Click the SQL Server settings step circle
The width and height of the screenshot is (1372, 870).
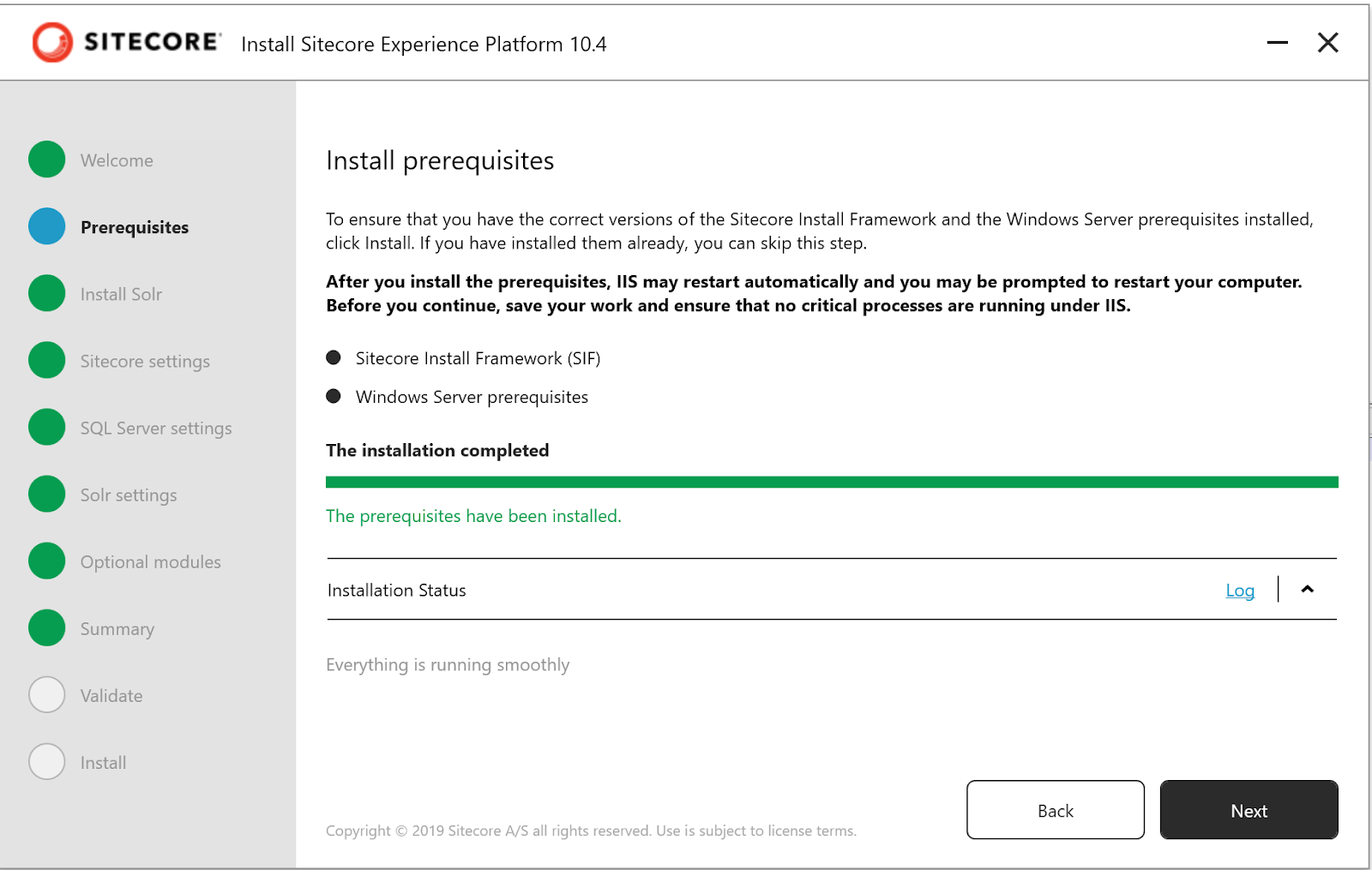click(x=47, y=427)
